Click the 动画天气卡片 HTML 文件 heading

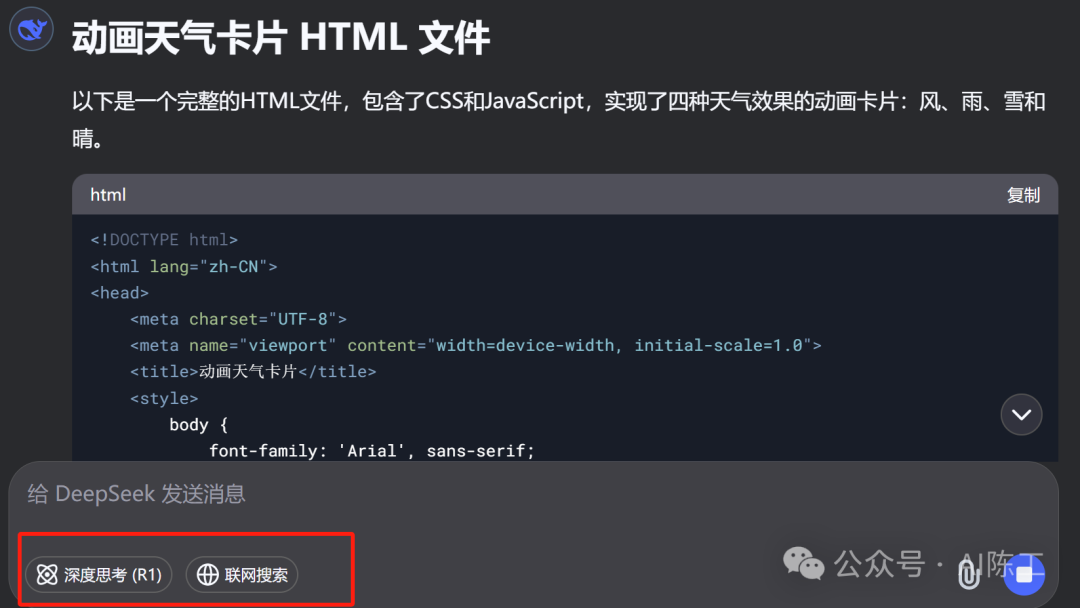(x=281, y=38)
